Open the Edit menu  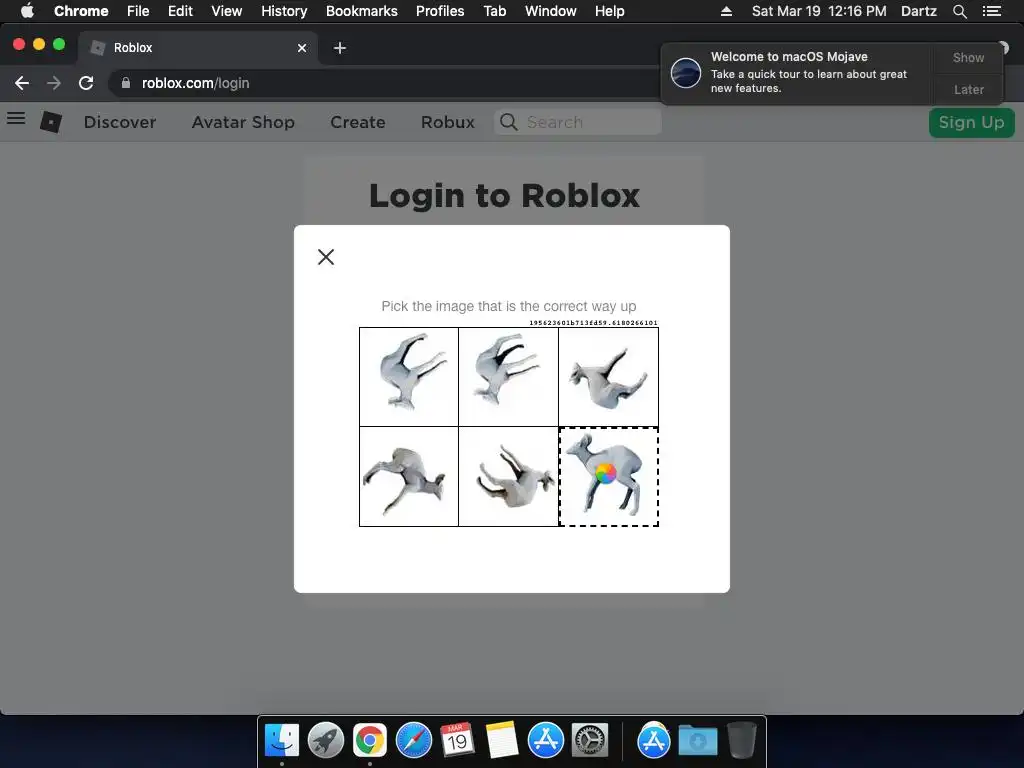tap(180, 11)
